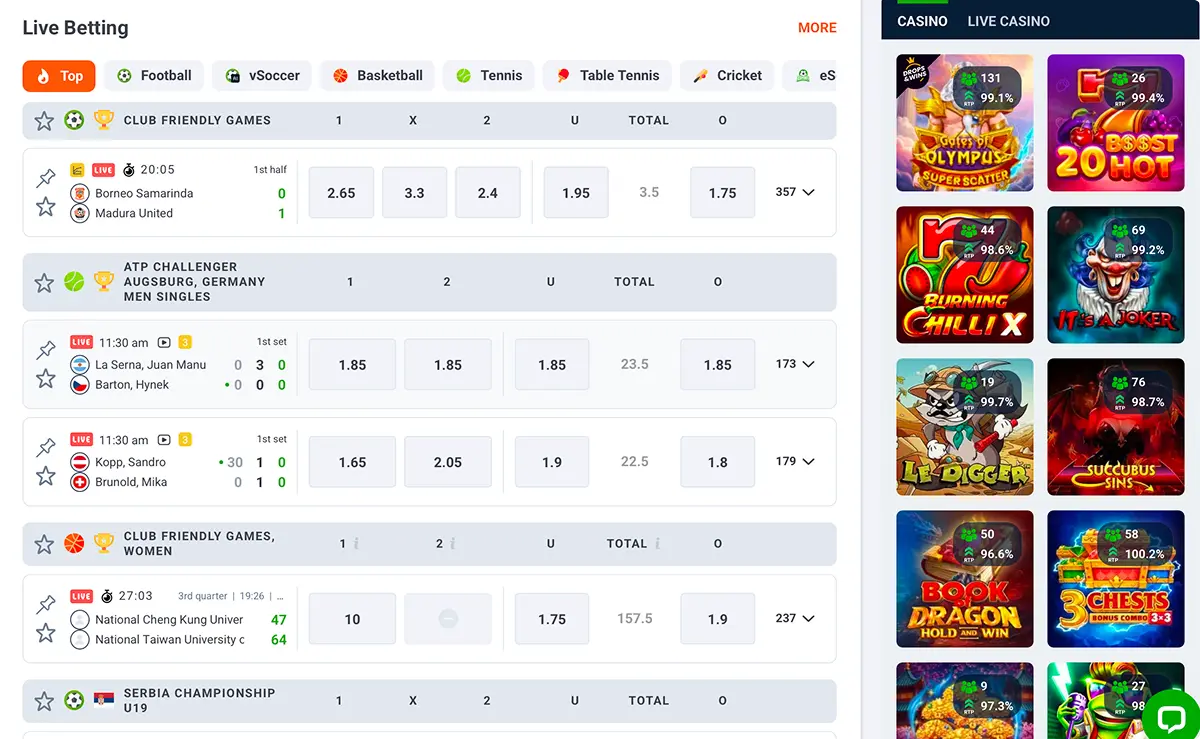Open video stream icon for Kopp match
The width and height of the screenshot is (1200, 739).
tap(164, 439)
